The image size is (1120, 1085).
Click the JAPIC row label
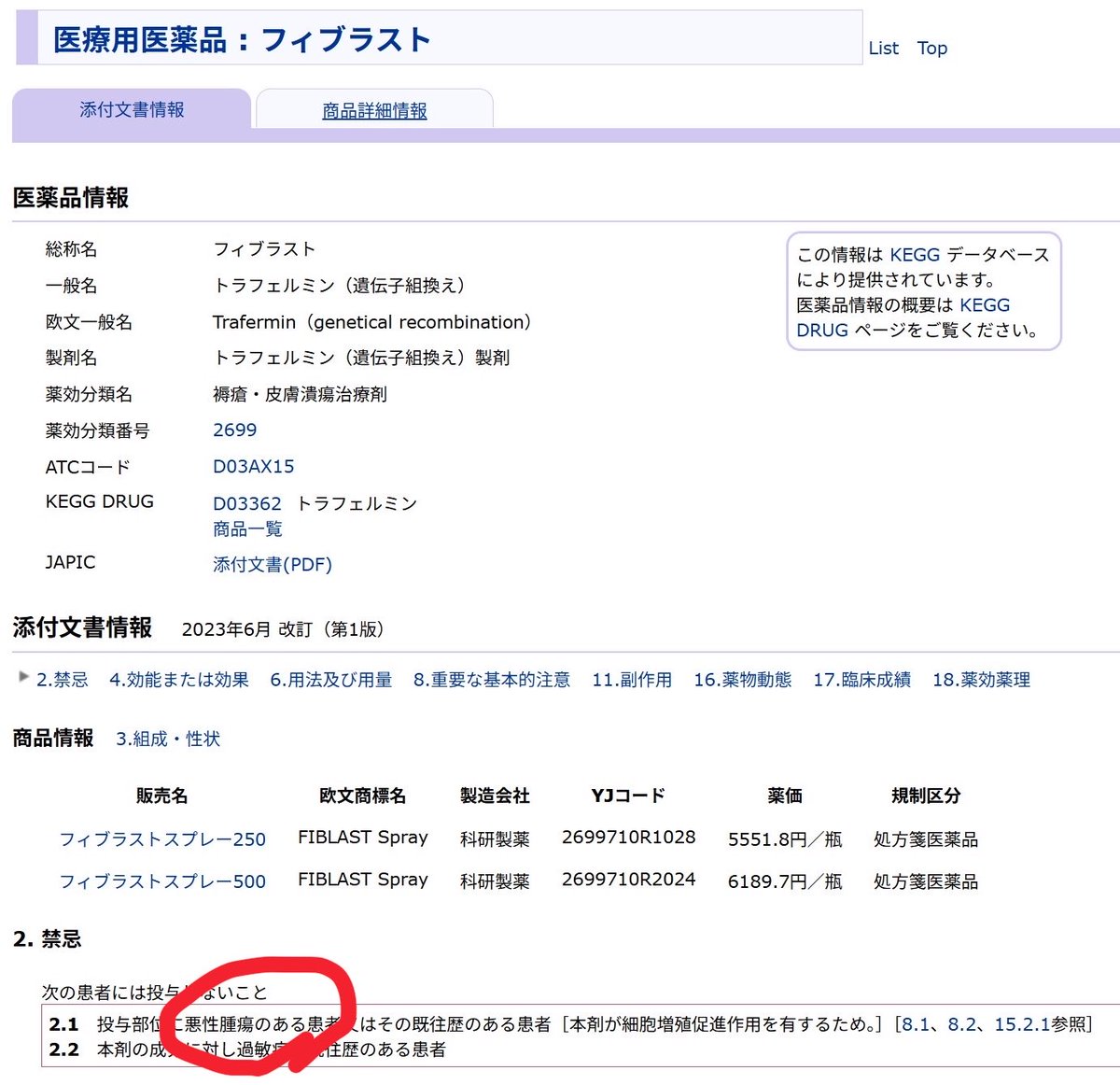coord(70,562)
